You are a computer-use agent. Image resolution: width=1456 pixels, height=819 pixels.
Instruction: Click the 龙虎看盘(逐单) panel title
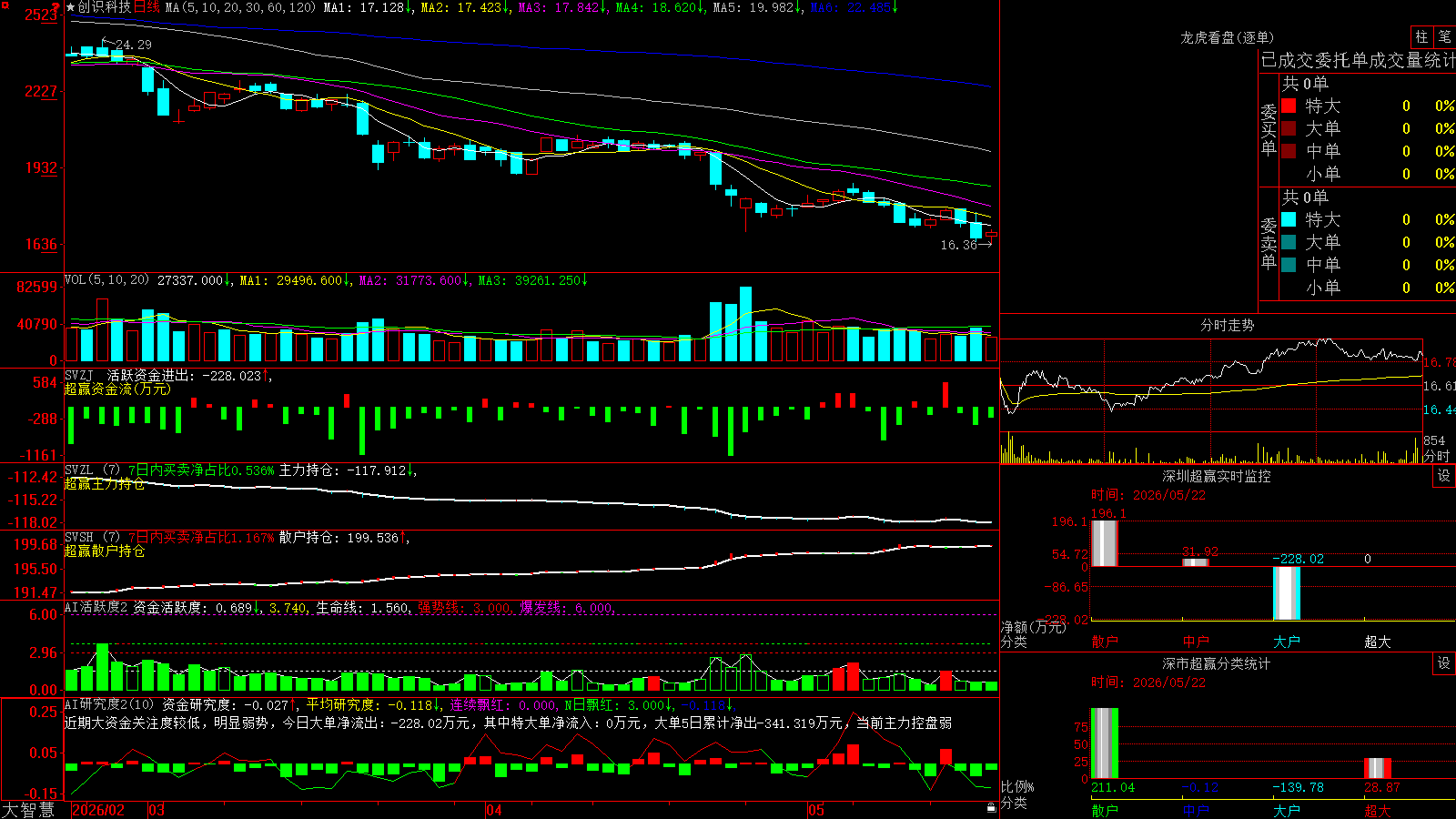point(1227,37)
